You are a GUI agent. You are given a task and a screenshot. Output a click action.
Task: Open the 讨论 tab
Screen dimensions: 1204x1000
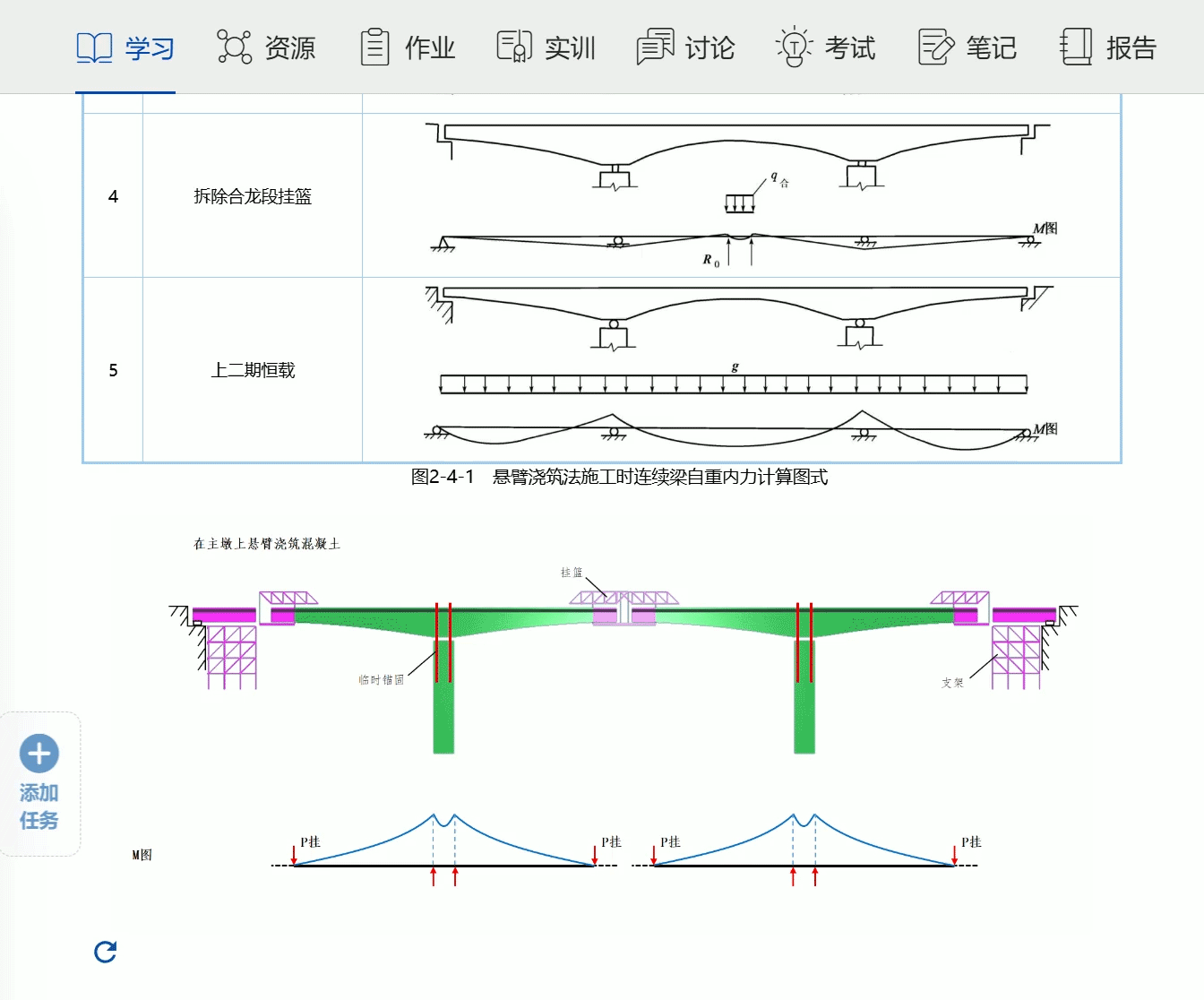(x=710, y=47)
